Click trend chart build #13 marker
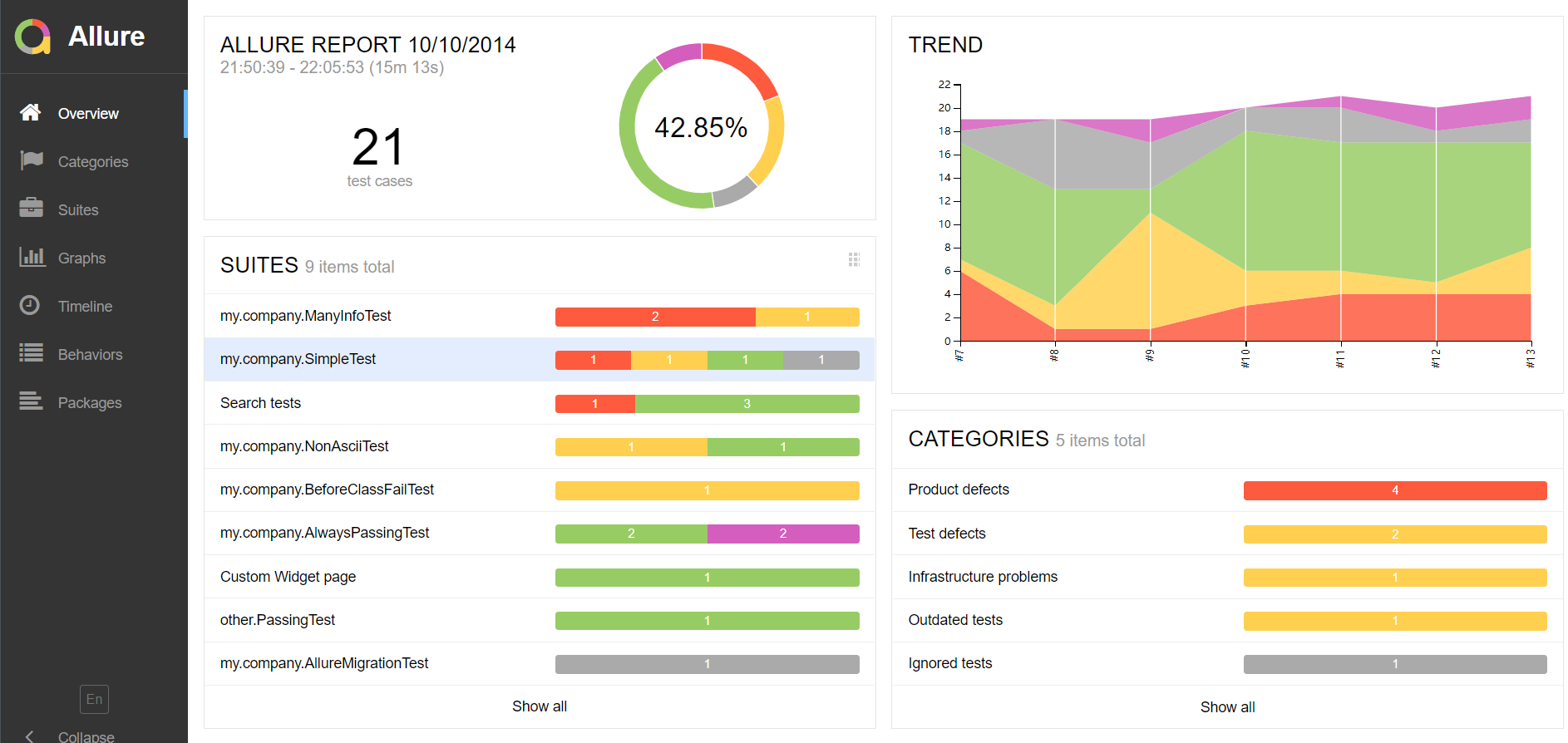 [x=1531, y=357]
